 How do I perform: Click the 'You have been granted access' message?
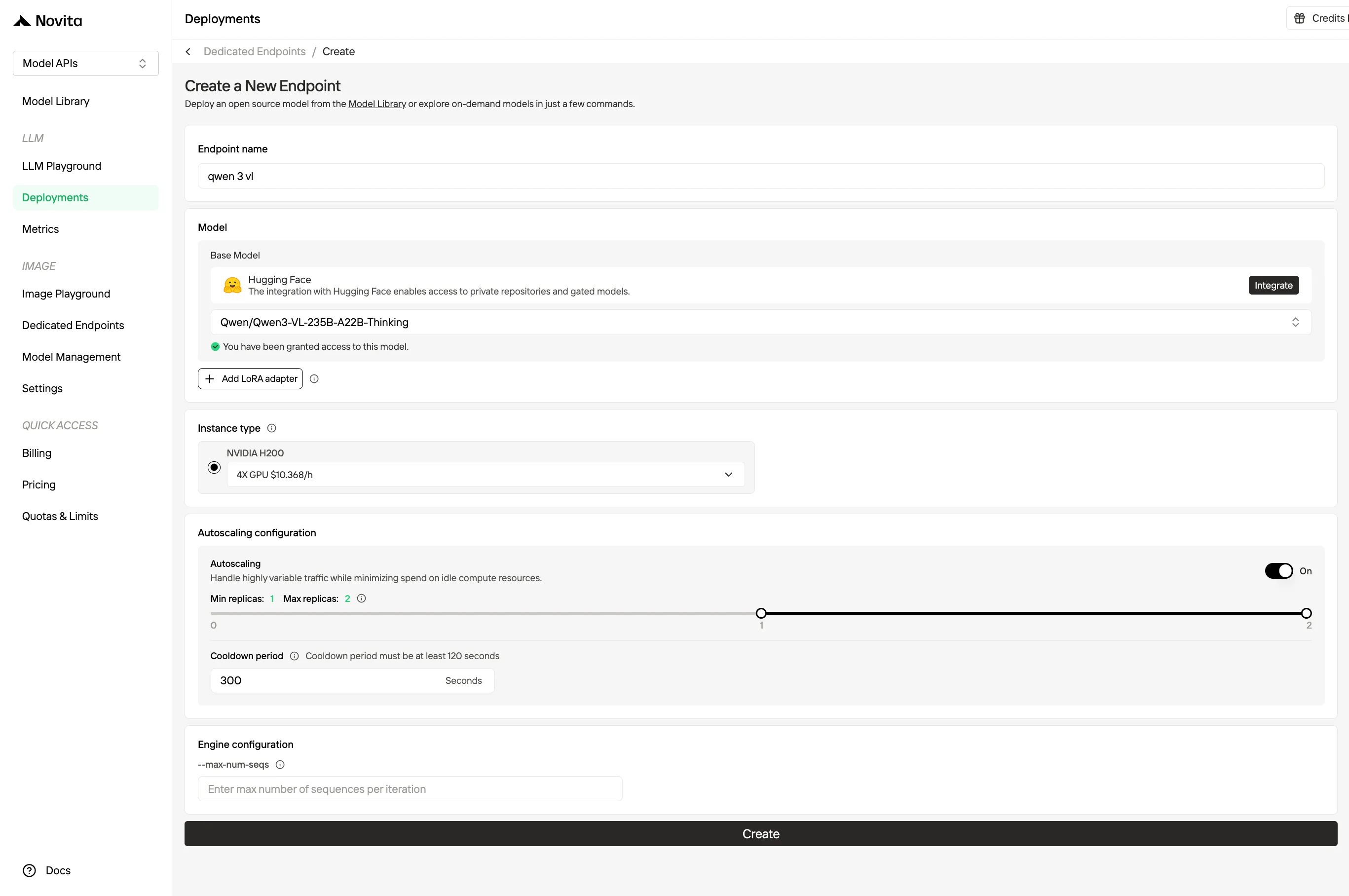[x=315, y=346]
